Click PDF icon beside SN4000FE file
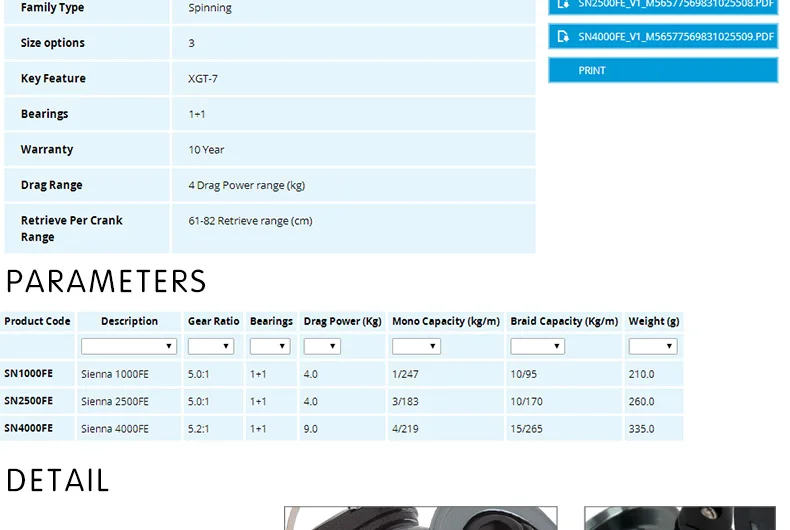Viewport: 790px width, 530px height. pos(563,37)
